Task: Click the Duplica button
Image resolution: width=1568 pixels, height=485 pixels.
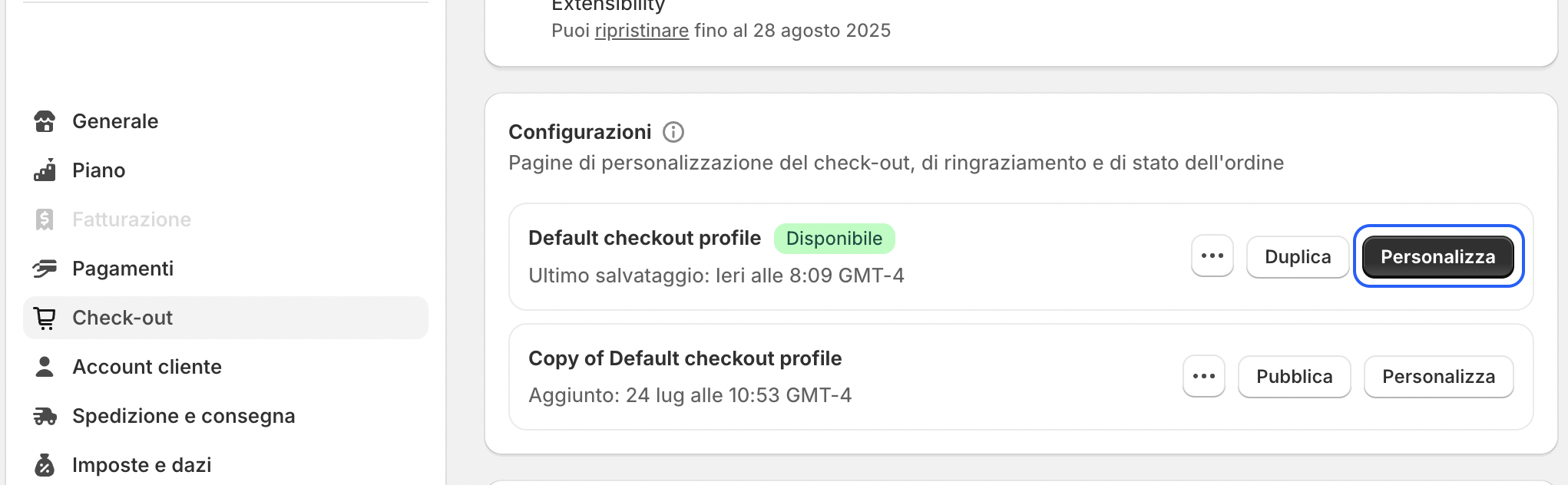Action: (x=1298, y=256)
